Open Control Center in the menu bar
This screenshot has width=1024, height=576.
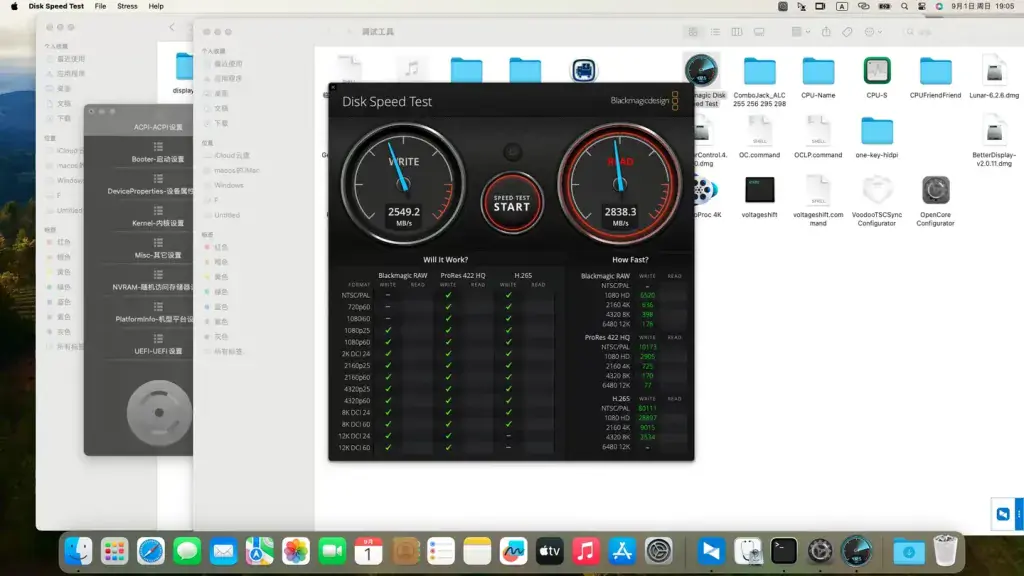coord(921,6)
